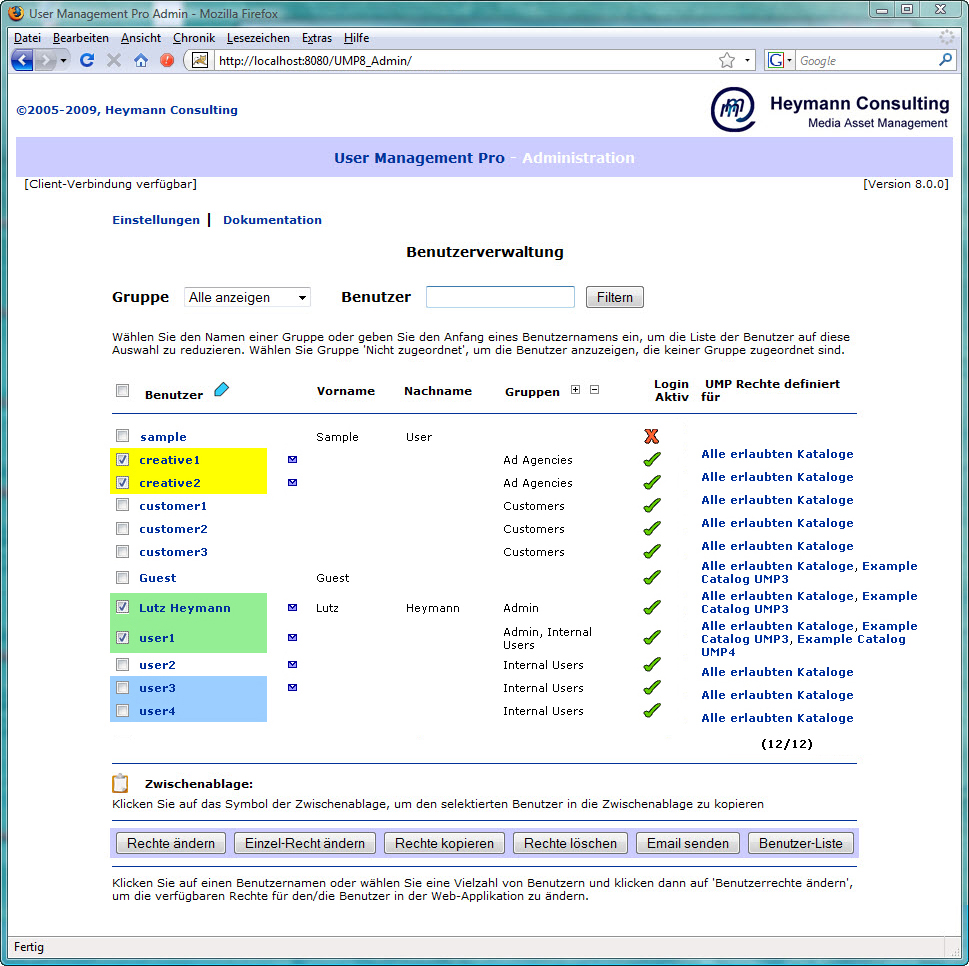
Task: Click the Rechte löschen button
Action: [x=570, y=843]
